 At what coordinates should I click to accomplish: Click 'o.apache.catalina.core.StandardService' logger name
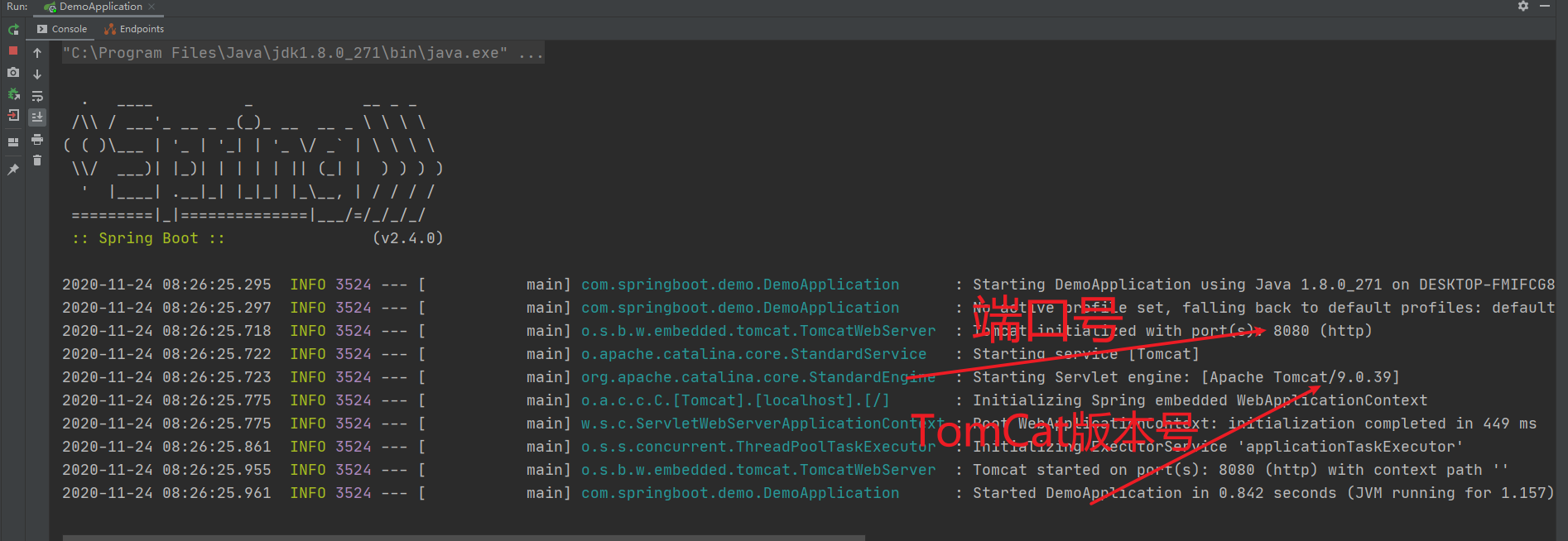[754, 354]
